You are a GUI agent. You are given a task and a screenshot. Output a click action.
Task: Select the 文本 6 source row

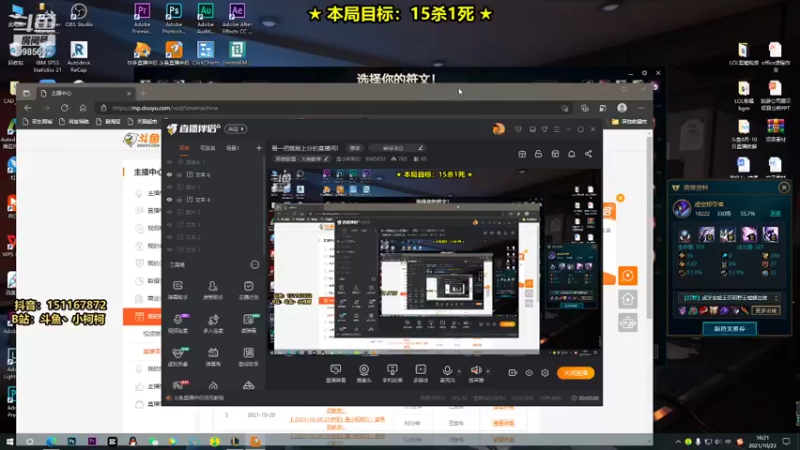214,174
